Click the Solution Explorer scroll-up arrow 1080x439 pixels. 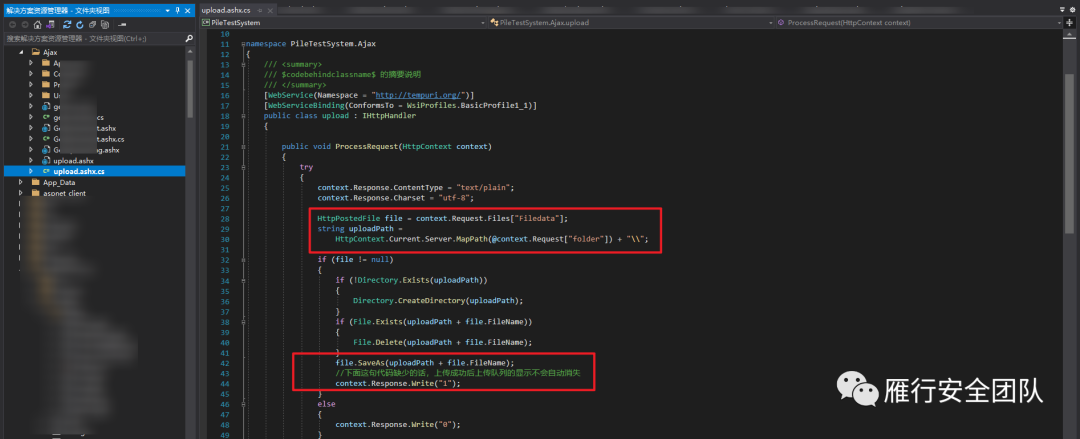click(x=190, y=52)
